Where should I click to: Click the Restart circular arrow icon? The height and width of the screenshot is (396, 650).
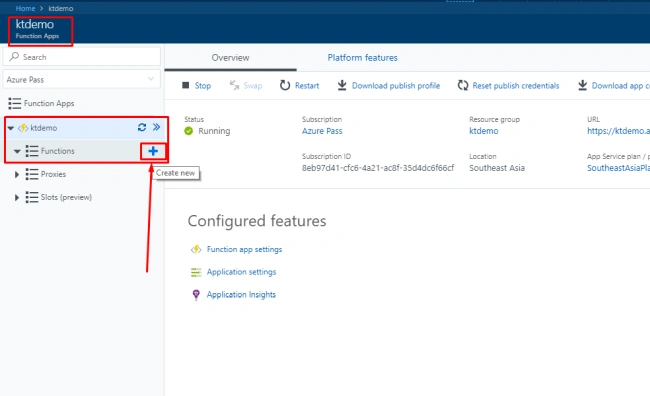(x=285, y=85)
